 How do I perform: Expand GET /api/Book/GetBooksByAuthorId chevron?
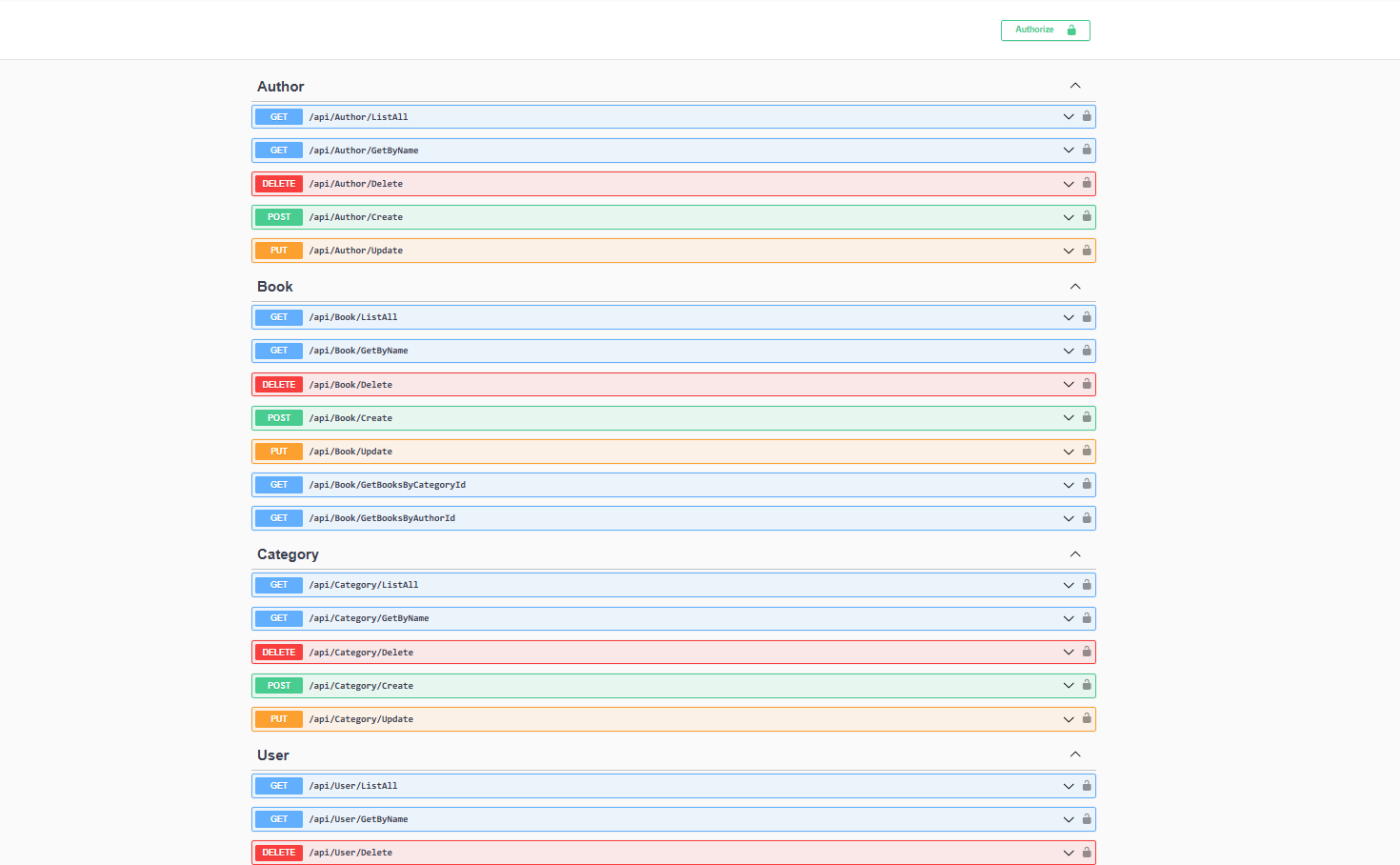pyautogui.click(x=1069, y=518)
